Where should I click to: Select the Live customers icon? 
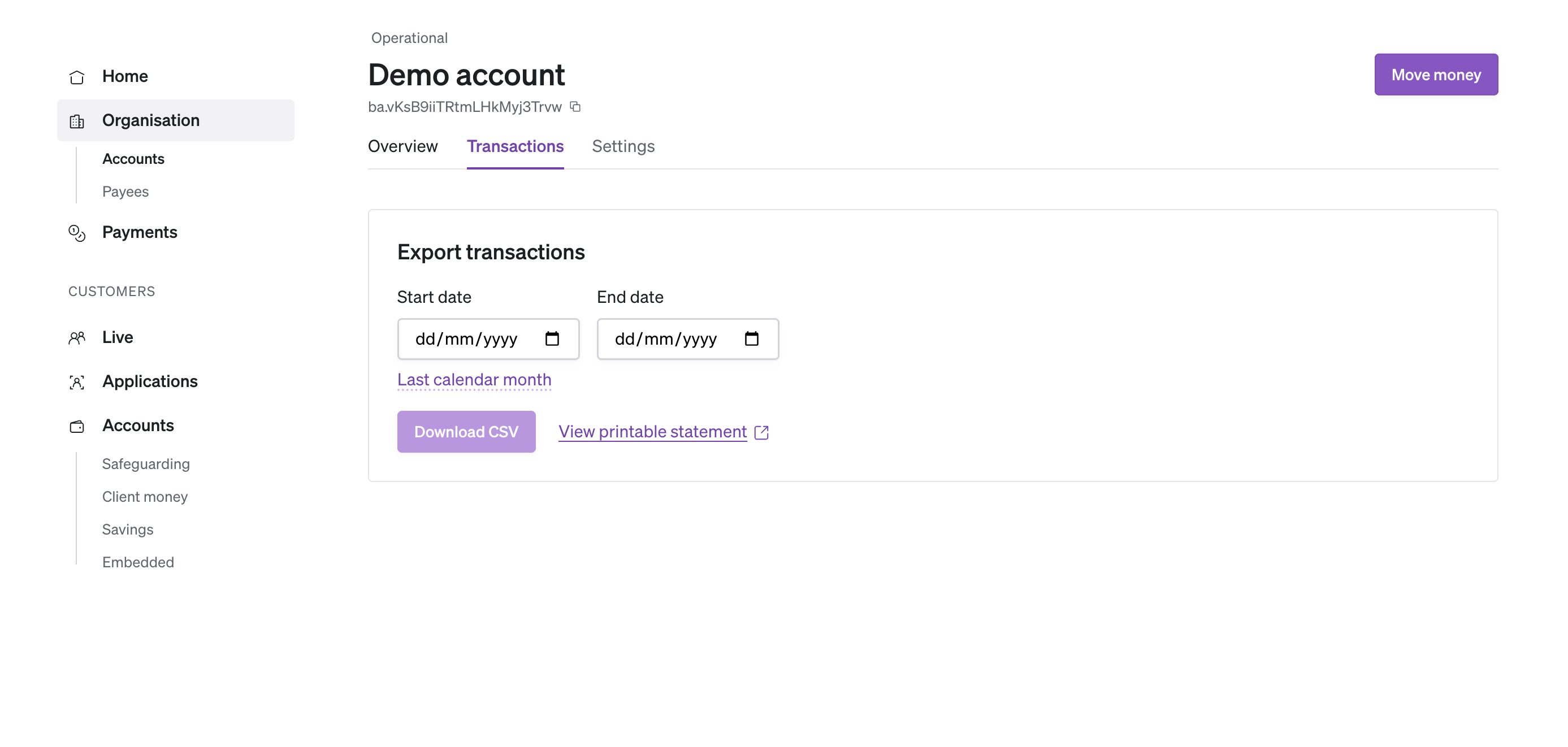[77, 337]
